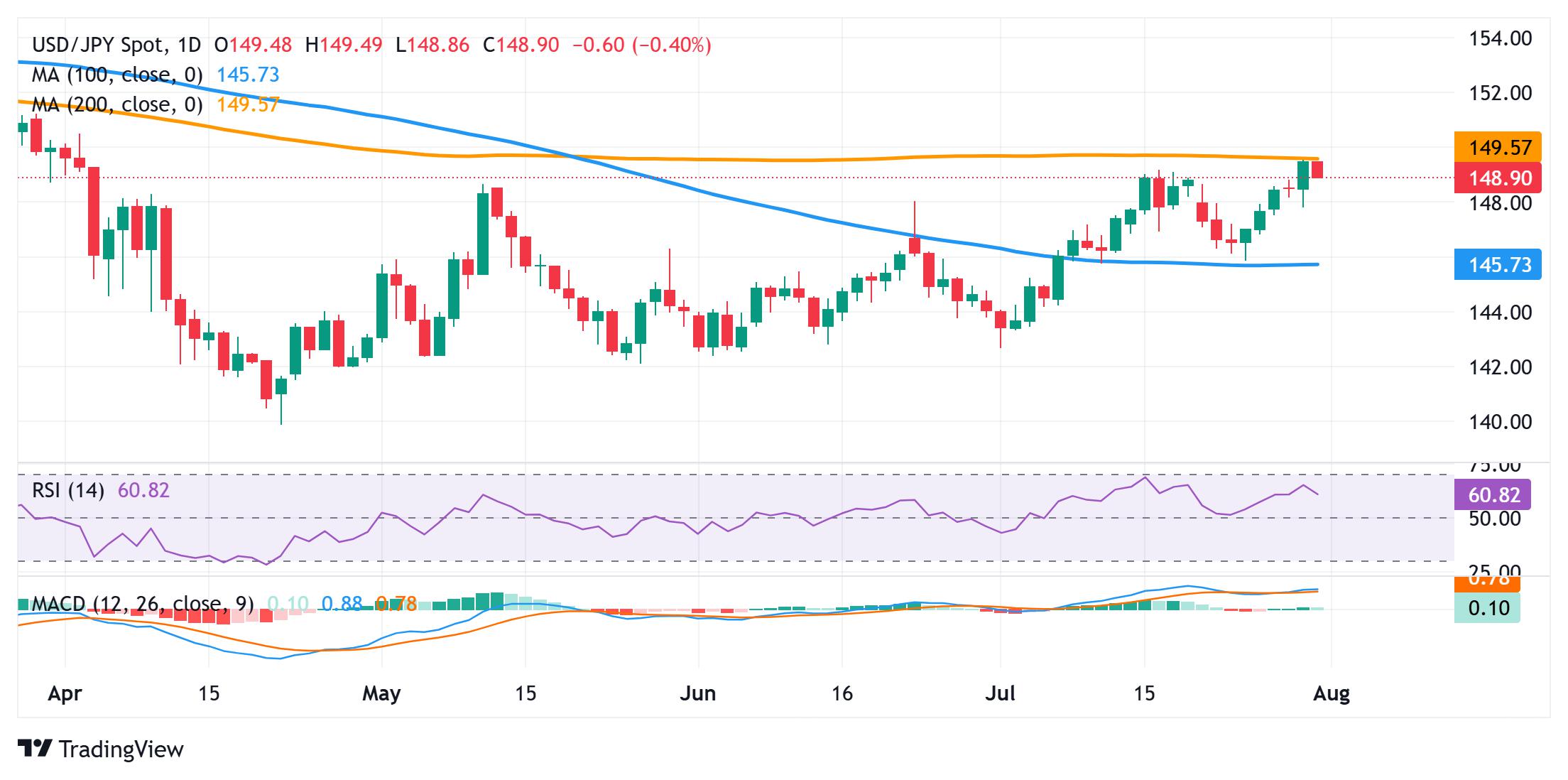Click the closing price C148.90 value
Viewport: 1568px width, 780px height.
pyautogui.click(x=521, y=45)
